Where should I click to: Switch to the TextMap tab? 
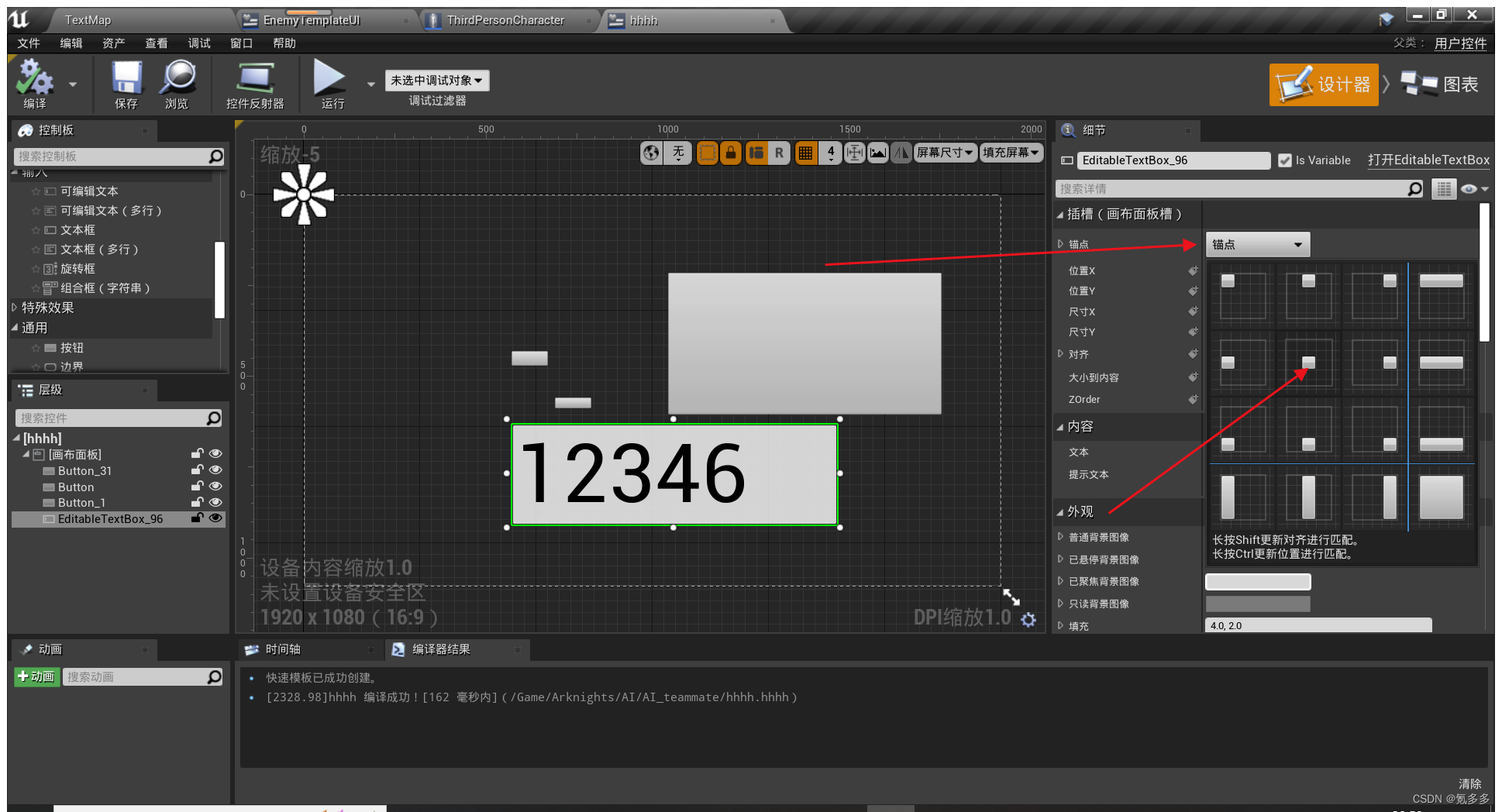[88, 21]
